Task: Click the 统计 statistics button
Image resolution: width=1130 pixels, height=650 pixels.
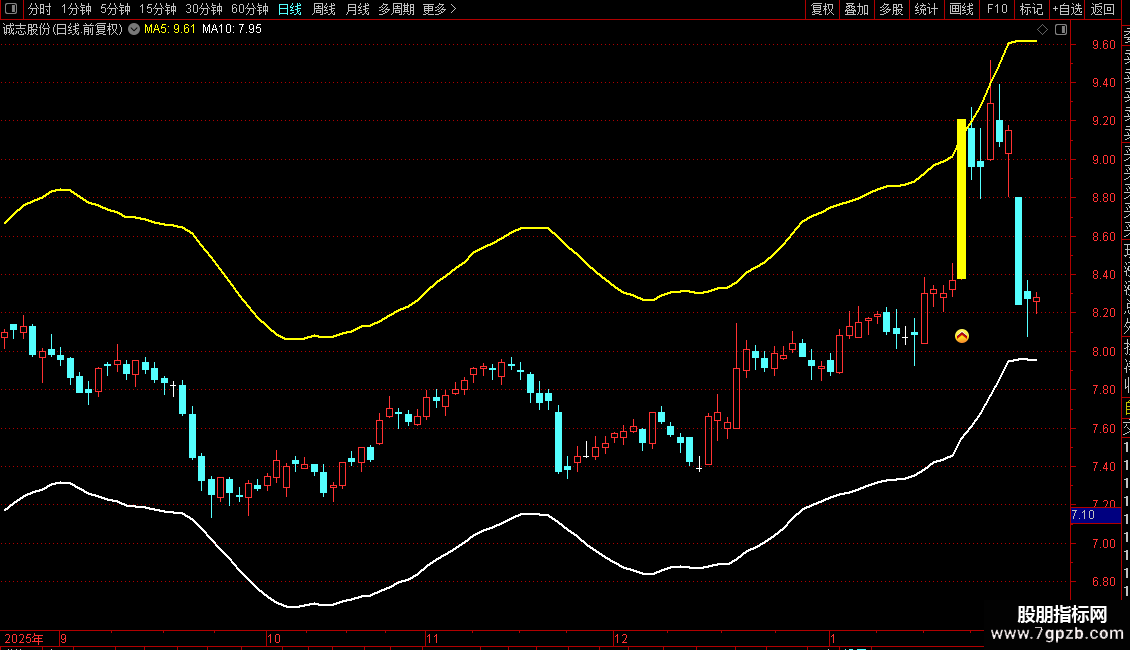Action: (925, 9)
